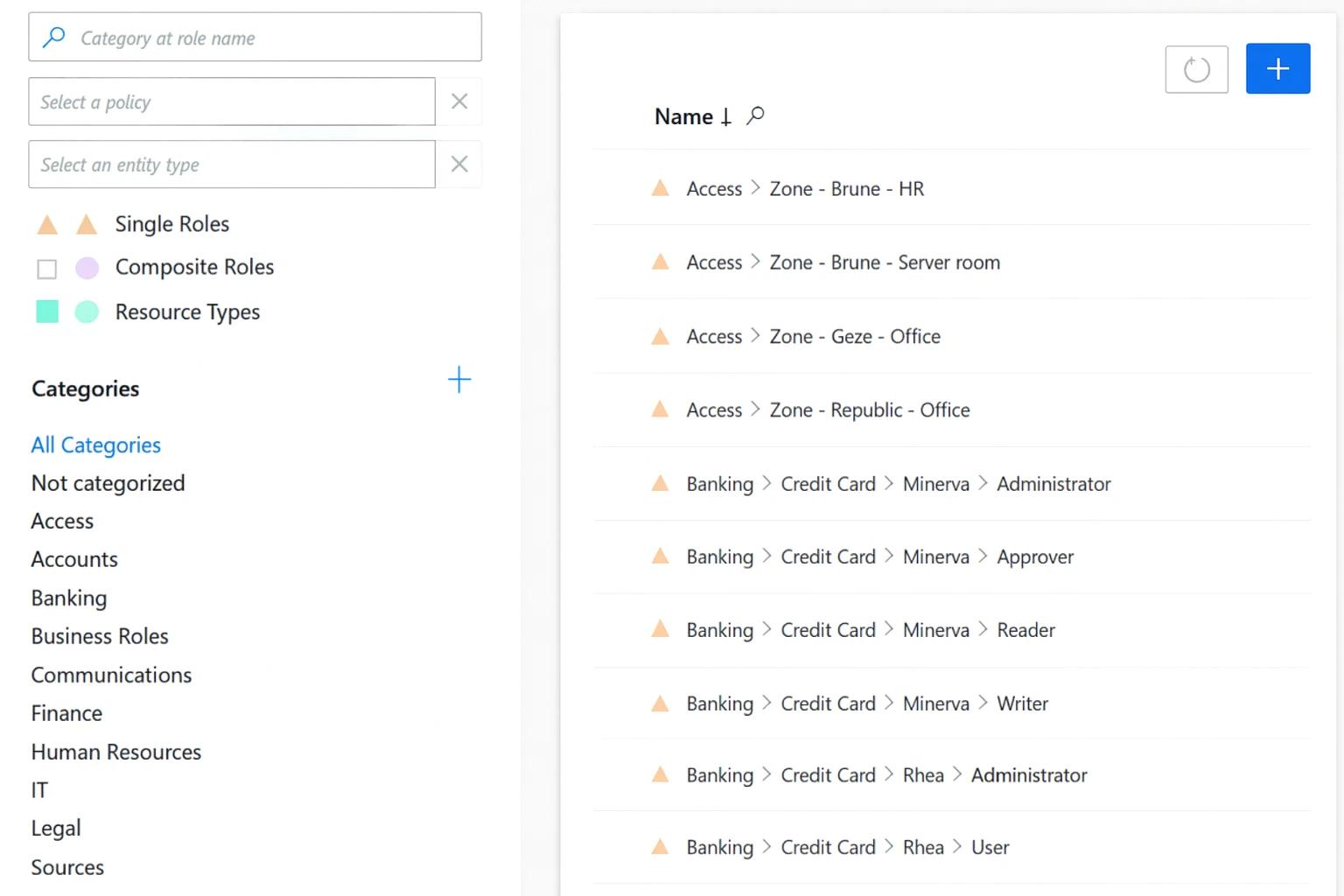Open the search icon next to Name column
This screenshot has width=1344, height=896.
coord(754,115)
